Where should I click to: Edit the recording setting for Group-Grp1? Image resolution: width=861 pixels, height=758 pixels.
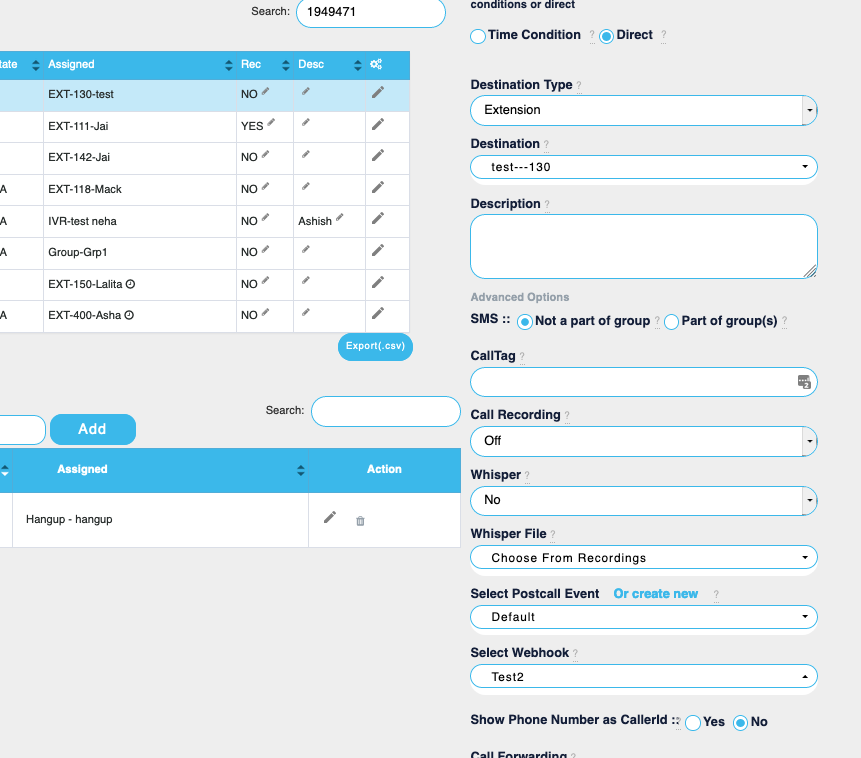tap(265, 250)
